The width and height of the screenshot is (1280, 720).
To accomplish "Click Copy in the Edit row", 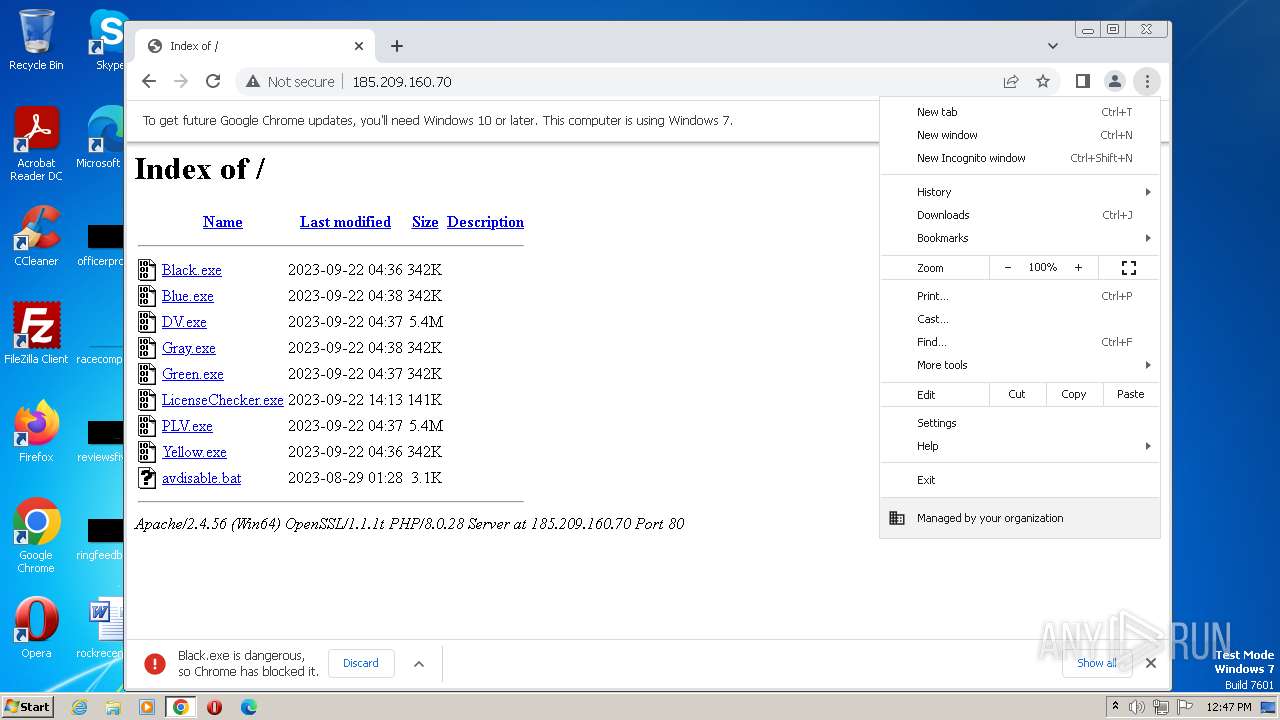I will click(x=1074, y=394).
